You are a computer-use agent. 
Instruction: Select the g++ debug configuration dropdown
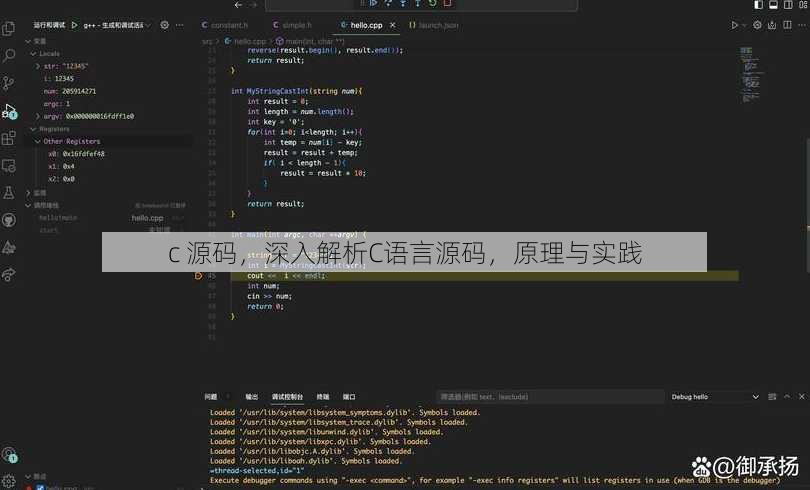point(117,25)
